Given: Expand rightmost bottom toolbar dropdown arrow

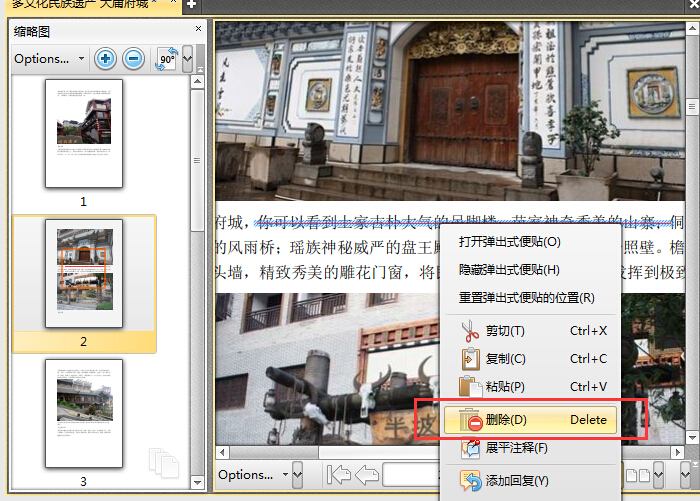Looking at the screenshot, I should pyautogui.click(x=685, y=475).
